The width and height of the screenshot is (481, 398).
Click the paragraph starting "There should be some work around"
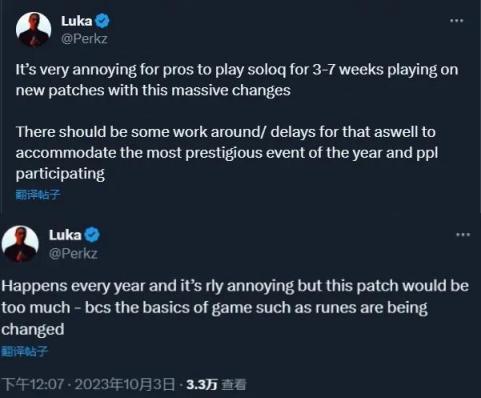(227, 153)
